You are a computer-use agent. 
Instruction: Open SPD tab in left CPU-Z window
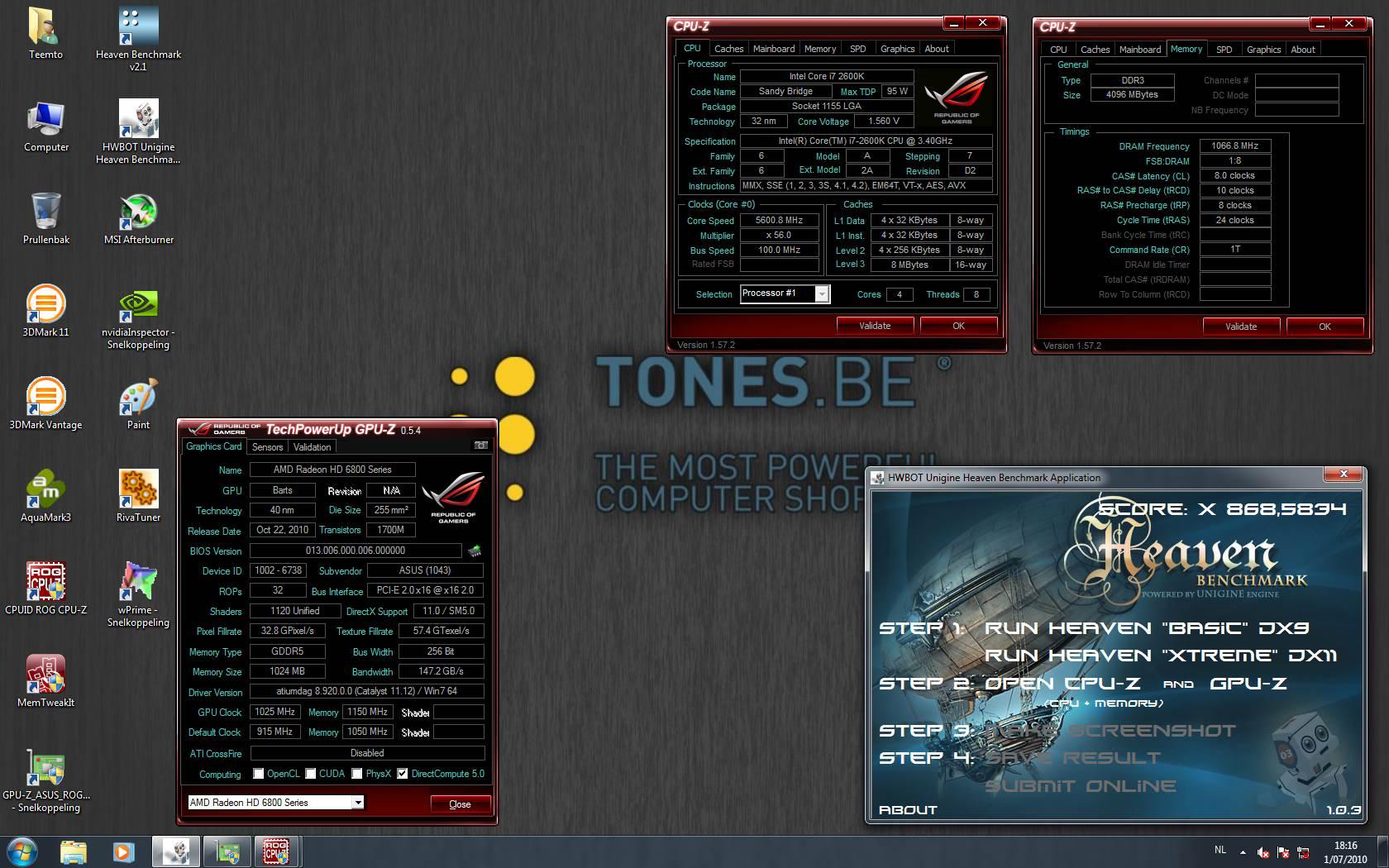858,49
